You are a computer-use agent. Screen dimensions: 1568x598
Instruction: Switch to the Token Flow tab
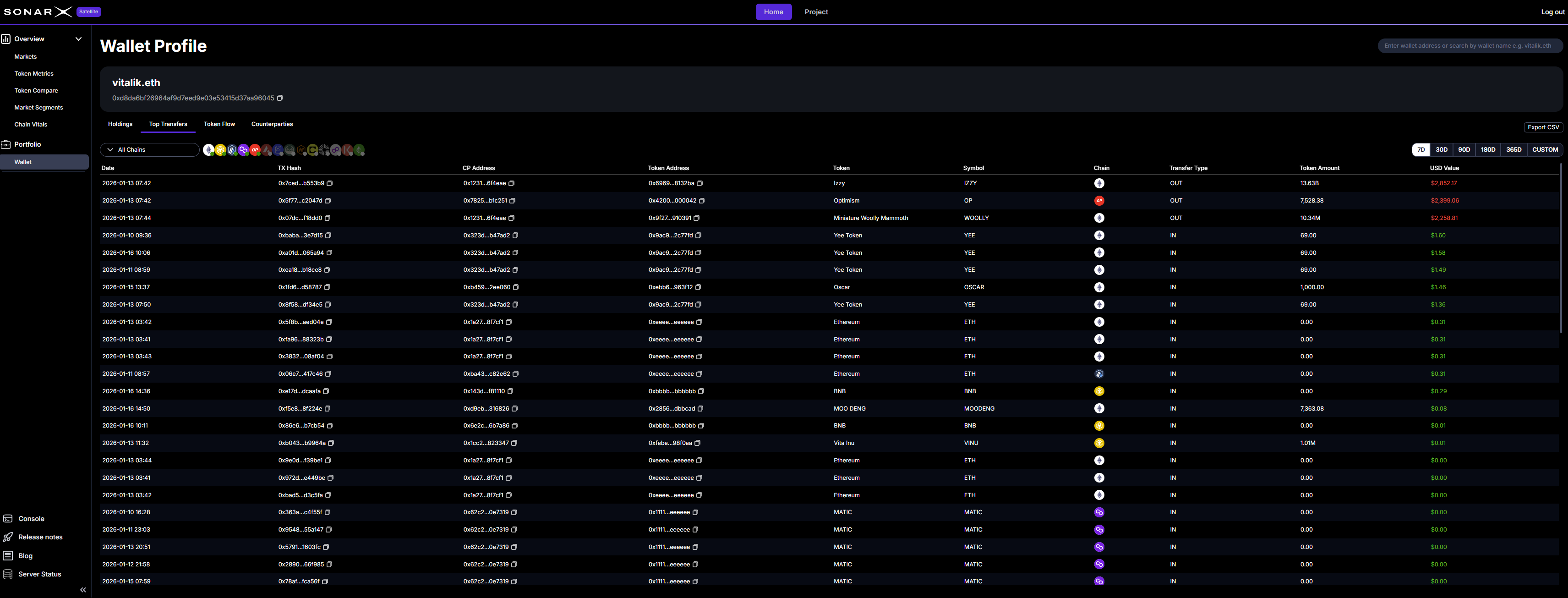pyautogui.click(x=219, y=124)
